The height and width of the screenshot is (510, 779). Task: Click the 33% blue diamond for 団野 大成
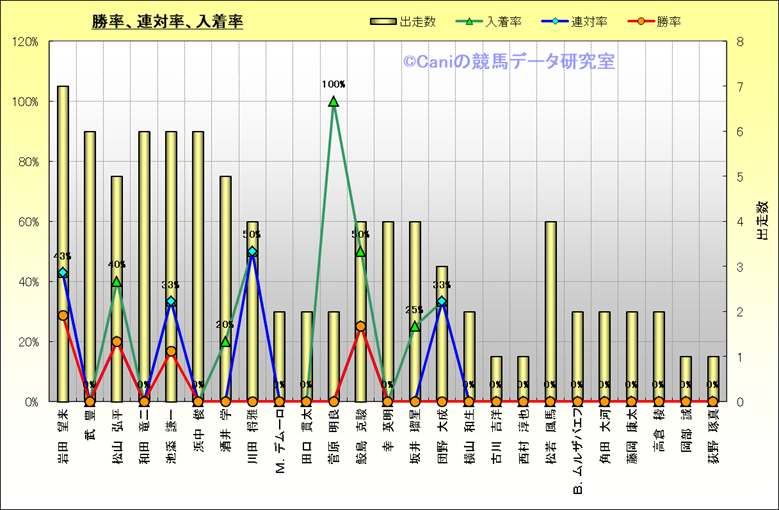click(x=441, y=301)
